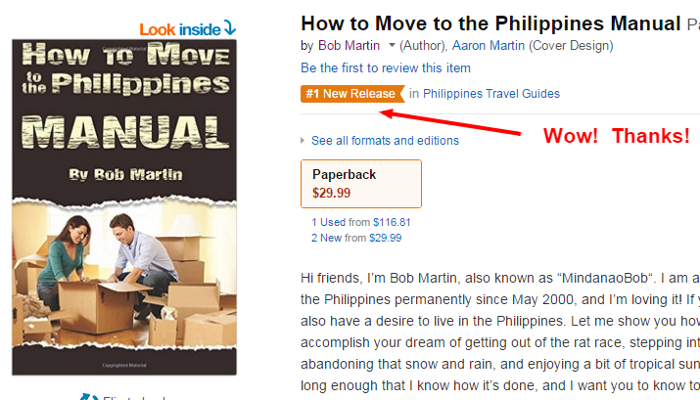Open the Bob Martin author link
Viewport: 700px width, 400px height.
pos(349,46)
